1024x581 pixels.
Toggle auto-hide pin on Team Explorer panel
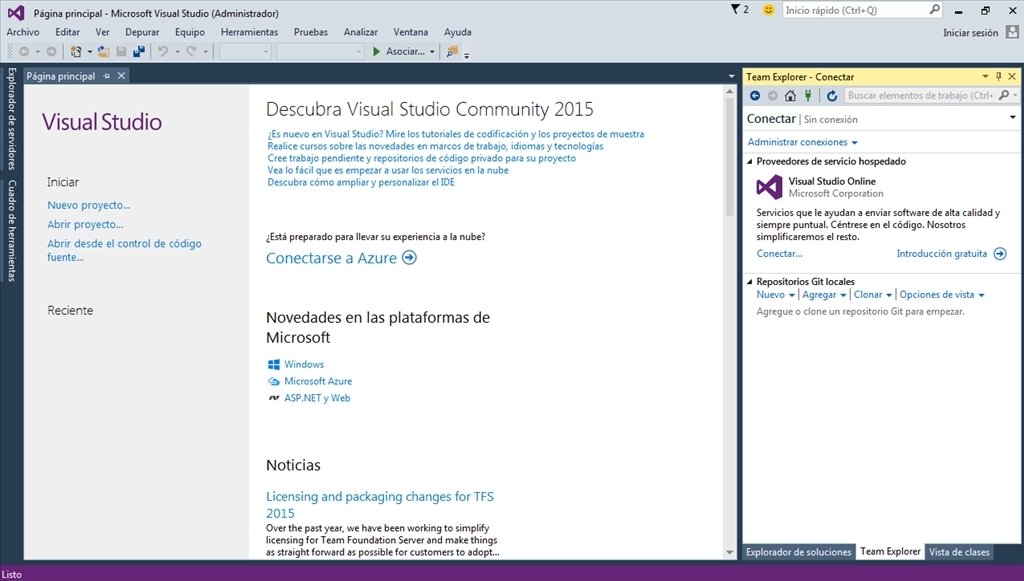point(999,76)
